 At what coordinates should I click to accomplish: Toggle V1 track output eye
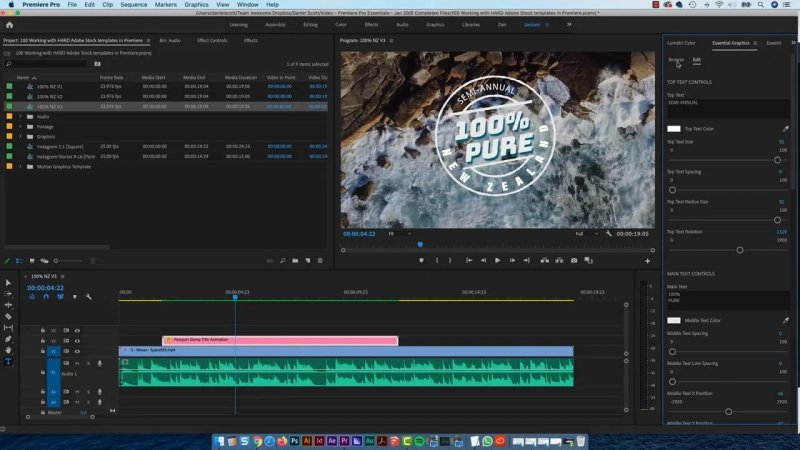[x=77, y=352]
